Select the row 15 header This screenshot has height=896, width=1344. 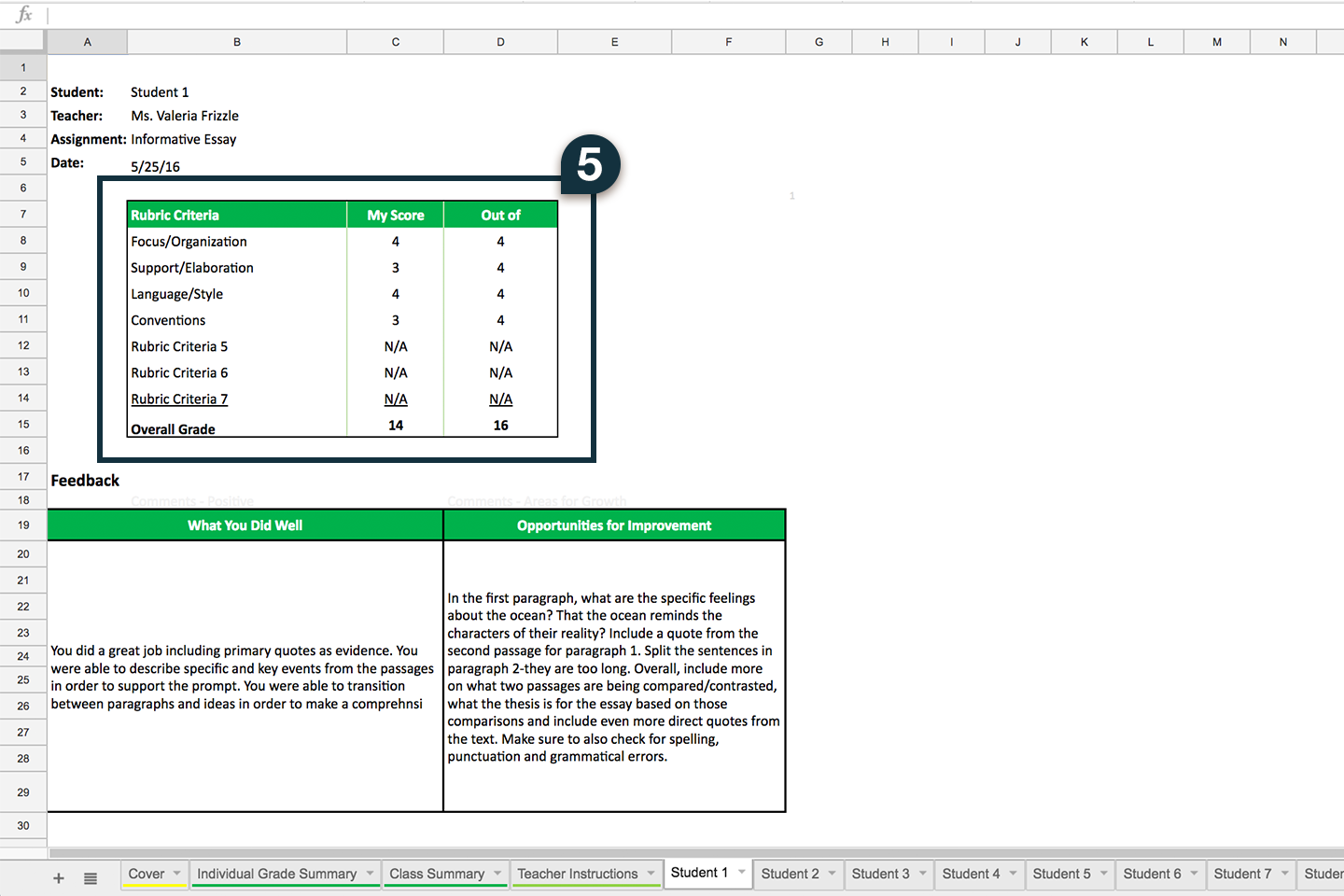pyautogui.click(x=23, y=425)
